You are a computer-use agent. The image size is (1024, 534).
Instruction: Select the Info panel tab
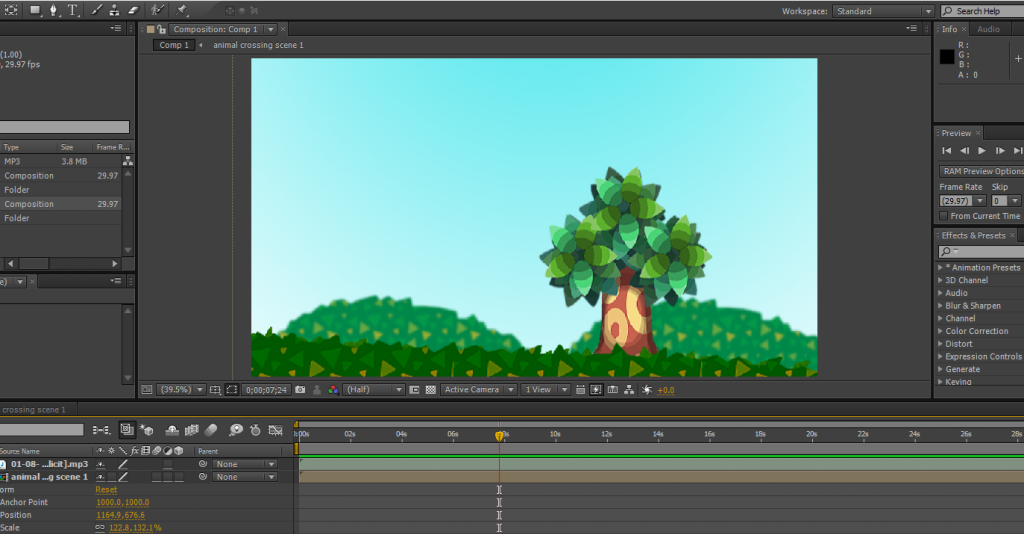tap(949, 29)
